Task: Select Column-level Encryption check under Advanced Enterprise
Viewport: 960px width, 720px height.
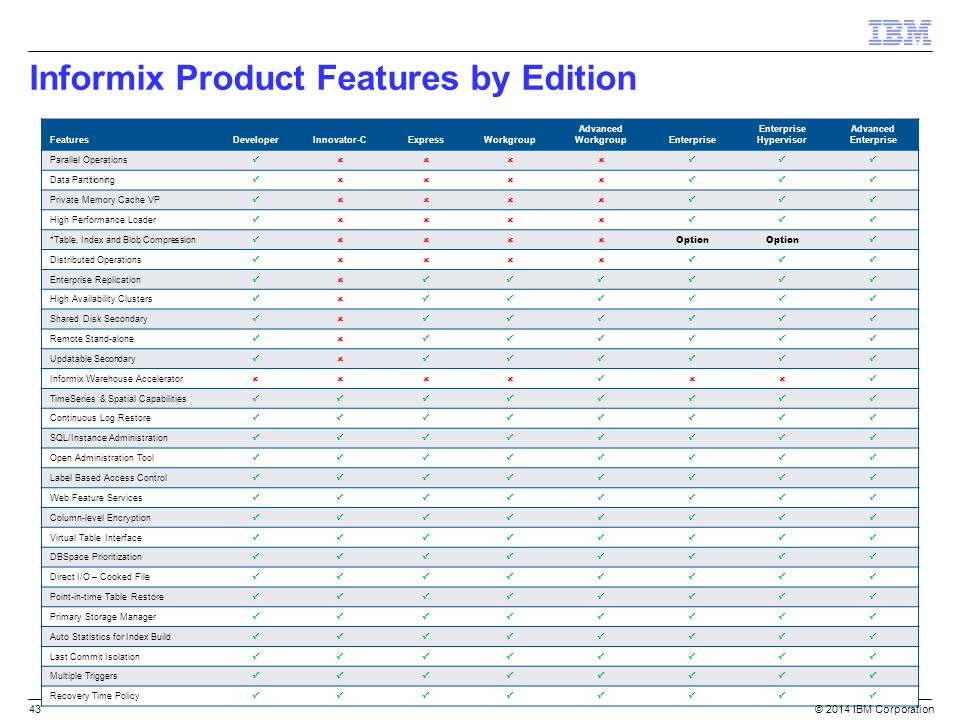Action: (873, 517)
